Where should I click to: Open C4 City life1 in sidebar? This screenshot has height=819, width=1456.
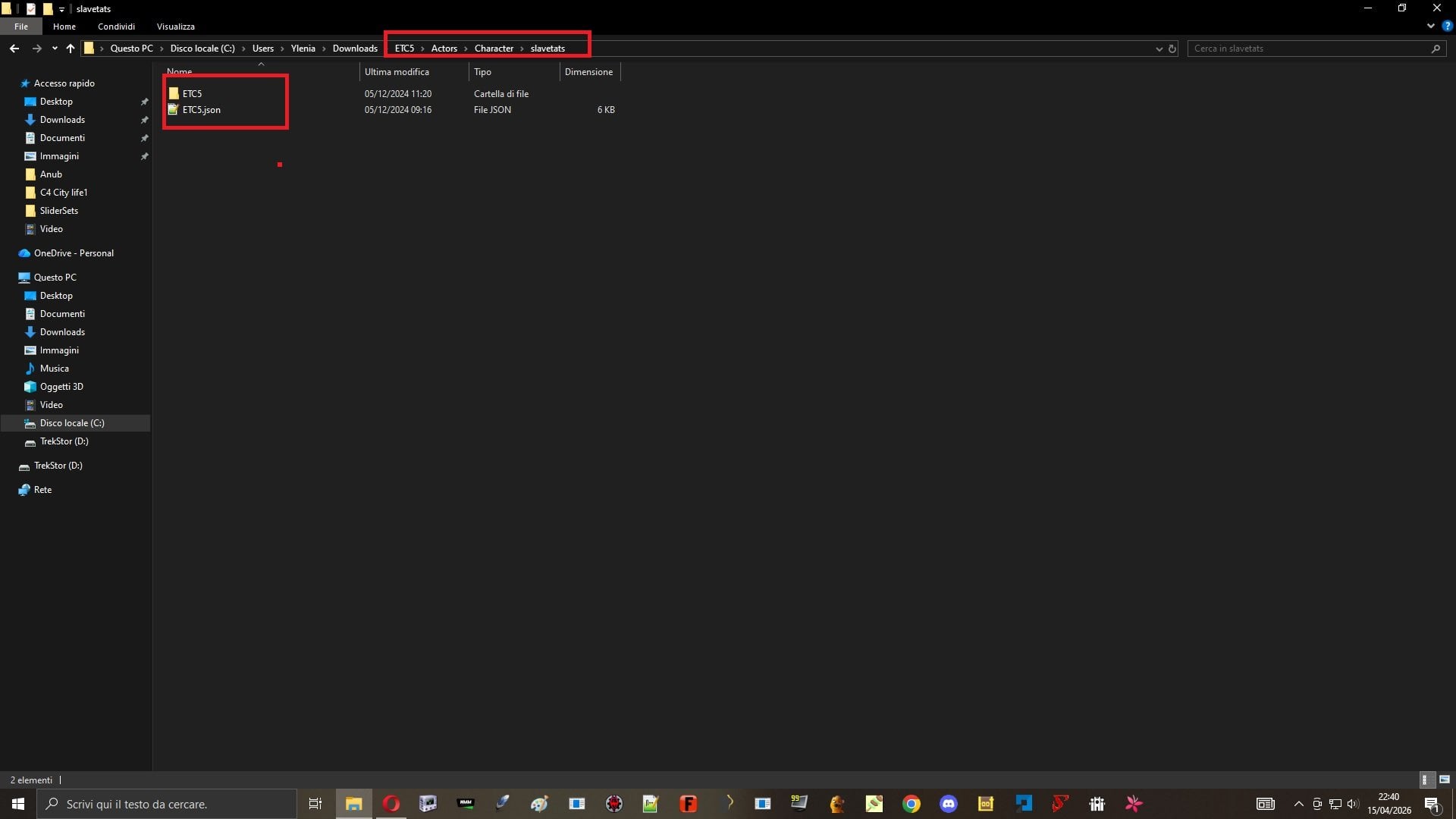click(64, 193)
